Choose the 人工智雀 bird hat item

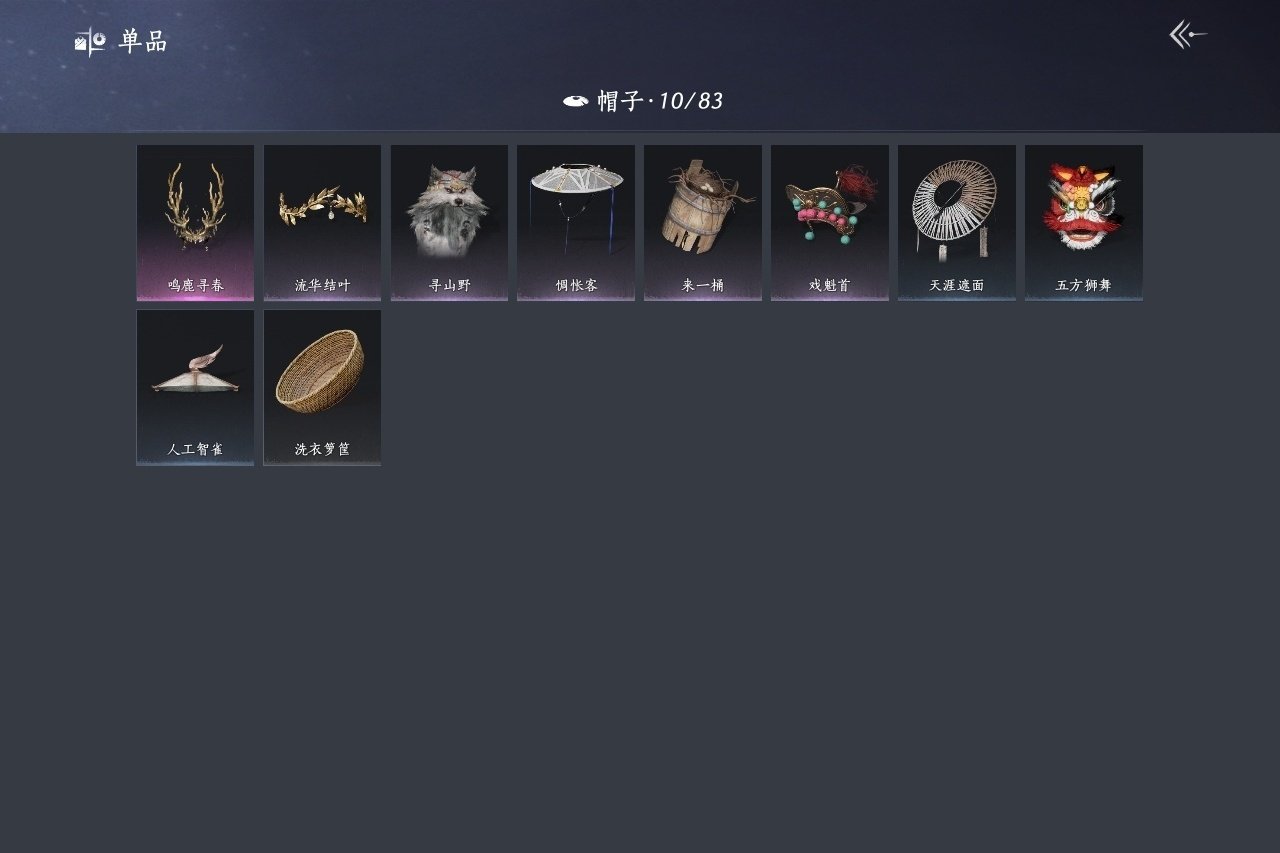tap(195, 387)
